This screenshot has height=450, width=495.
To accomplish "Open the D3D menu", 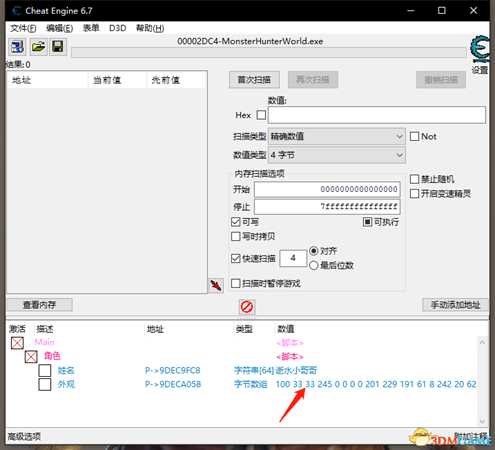I will coord(118,28).
